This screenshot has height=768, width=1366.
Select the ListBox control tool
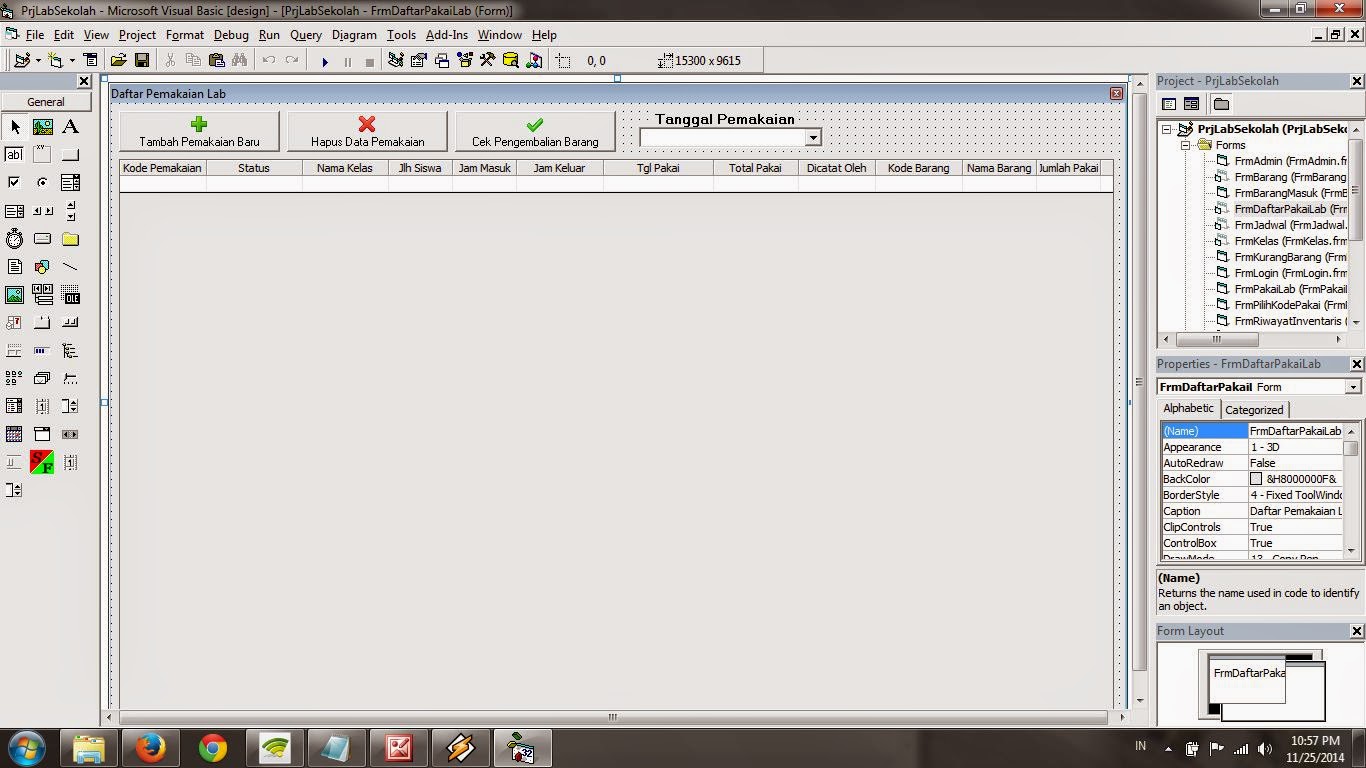(x=14, y=211)
